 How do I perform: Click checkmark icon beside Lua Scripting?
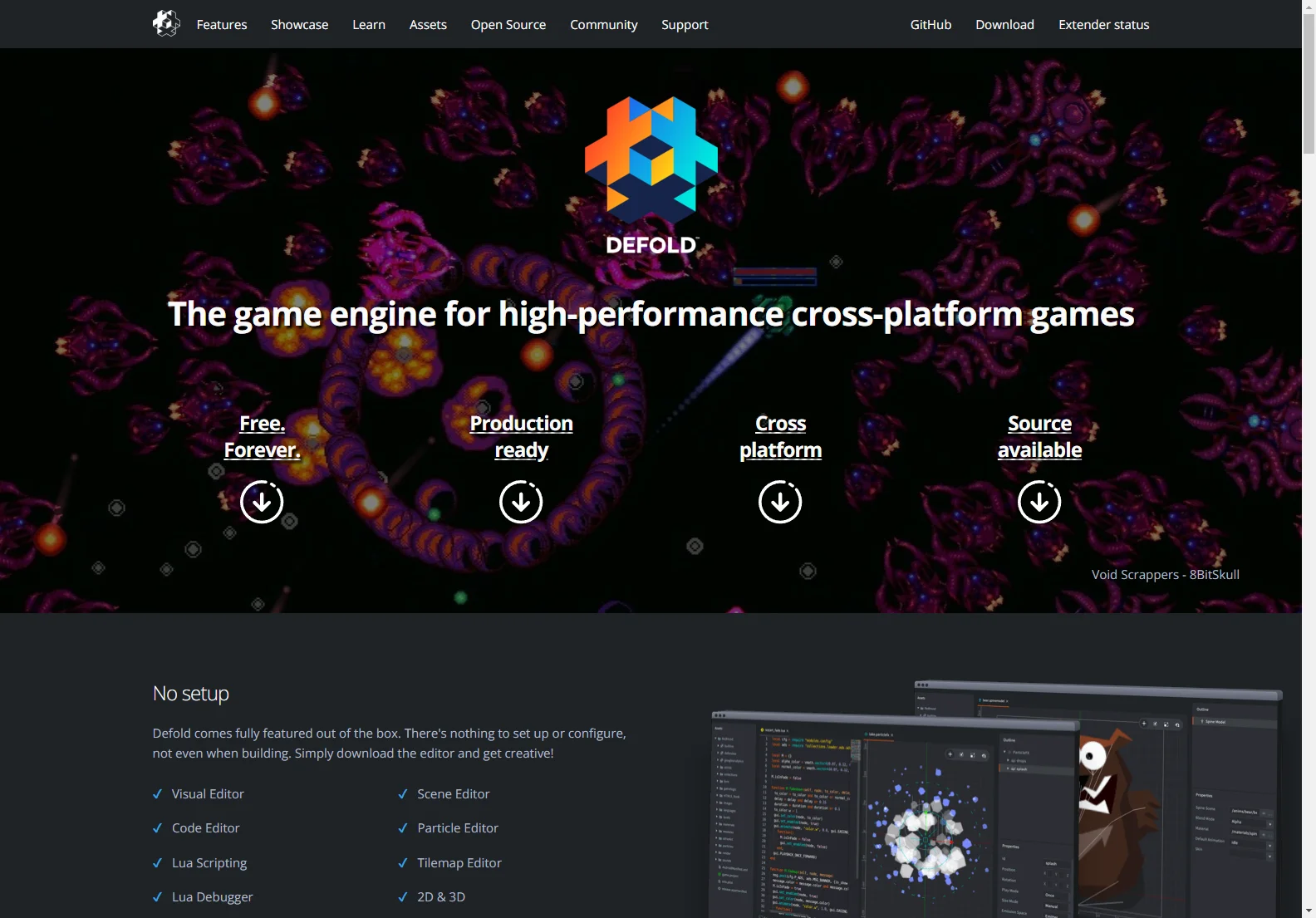tap(157, 863)
